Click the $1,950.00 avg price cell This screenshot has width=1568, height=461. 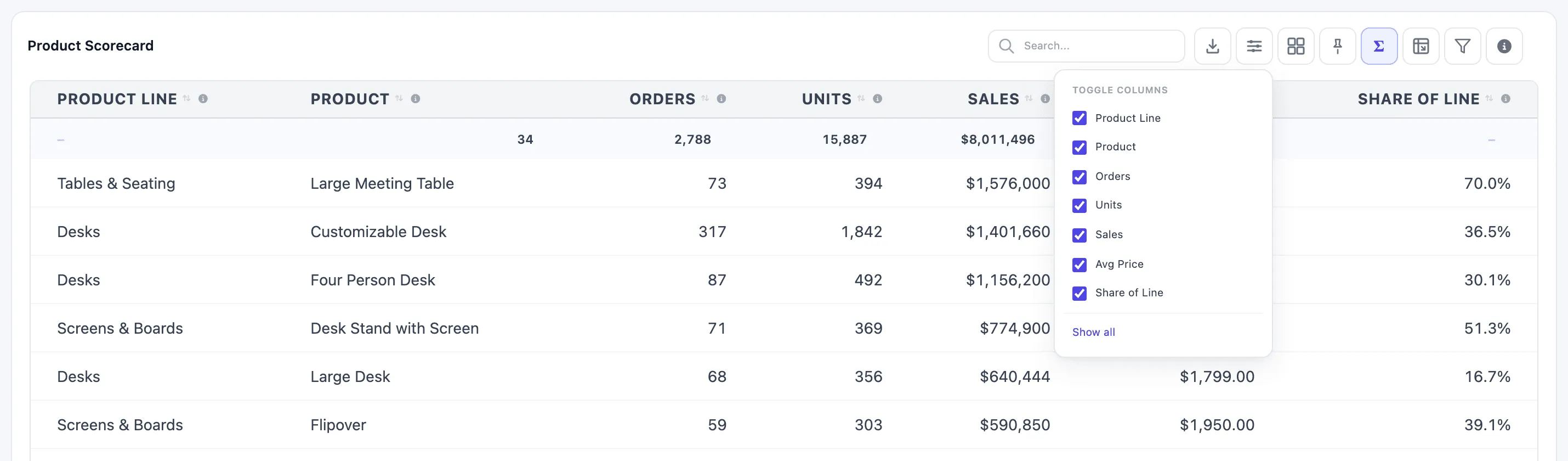1217,425
